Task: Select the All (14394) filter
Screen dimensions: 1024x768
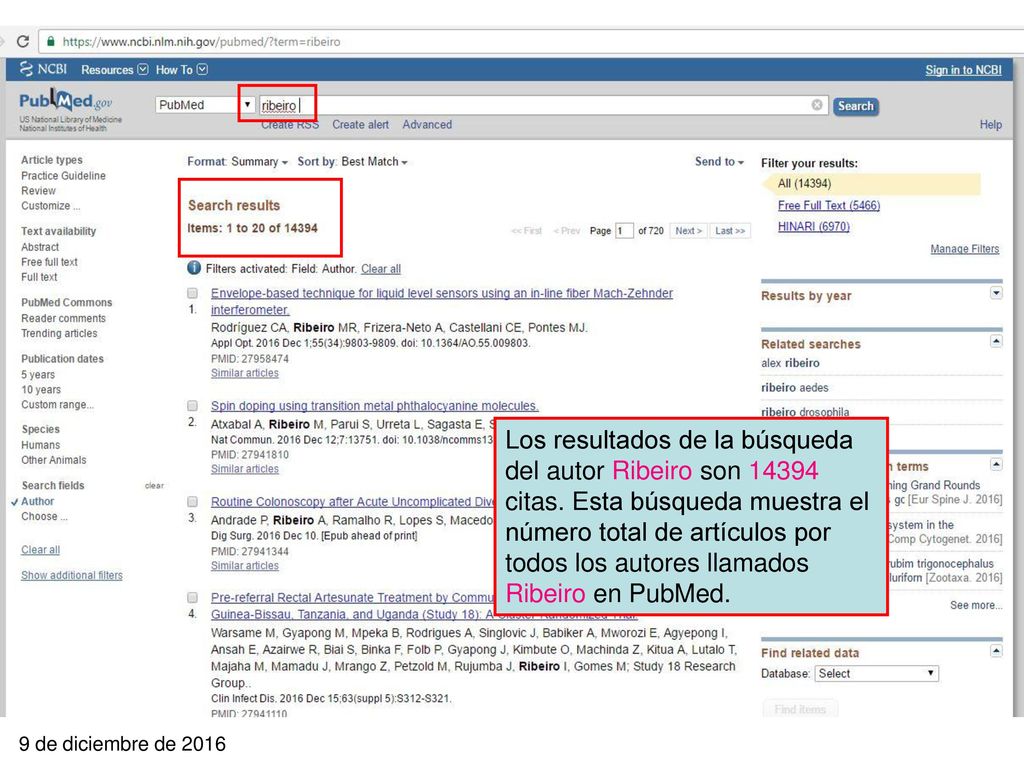Action: point(805,184)
